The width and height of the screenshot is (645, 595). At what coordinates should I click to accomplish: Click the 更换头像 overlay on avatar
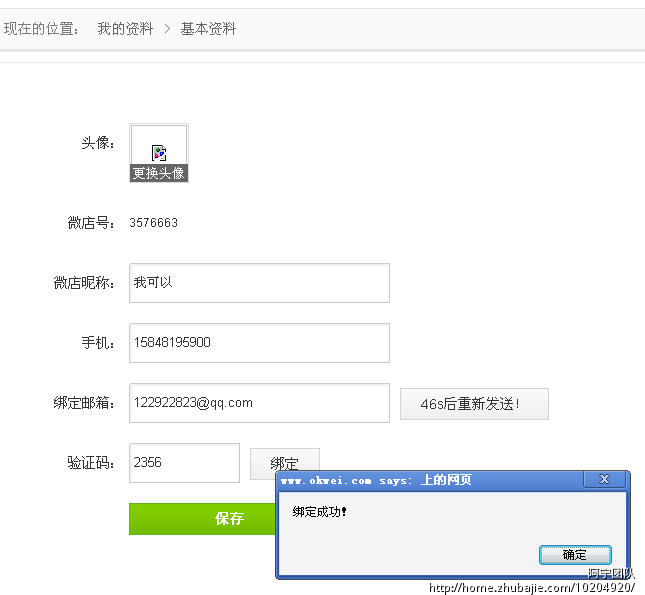click(x=159, y=173)
